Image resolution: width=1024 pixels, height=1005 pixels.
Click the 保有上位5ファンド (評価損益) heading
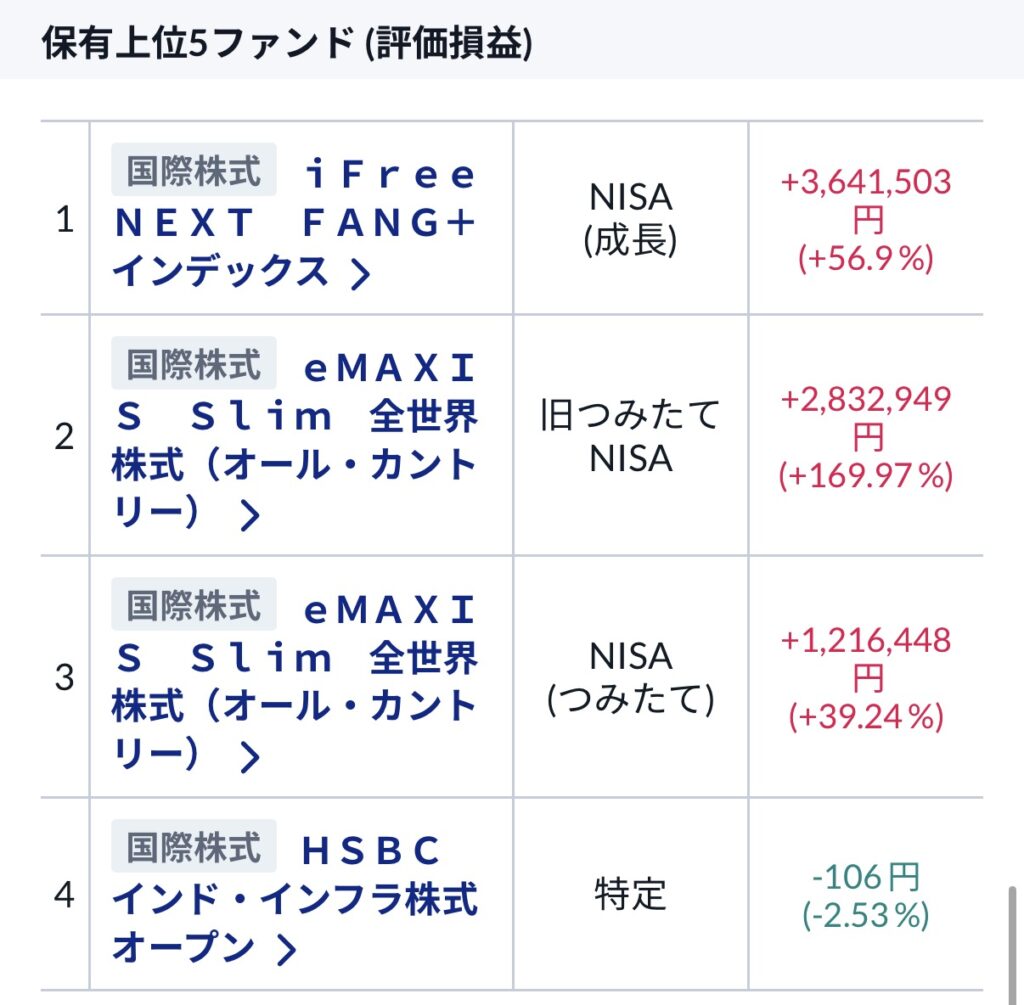click(x=287, y=43)
